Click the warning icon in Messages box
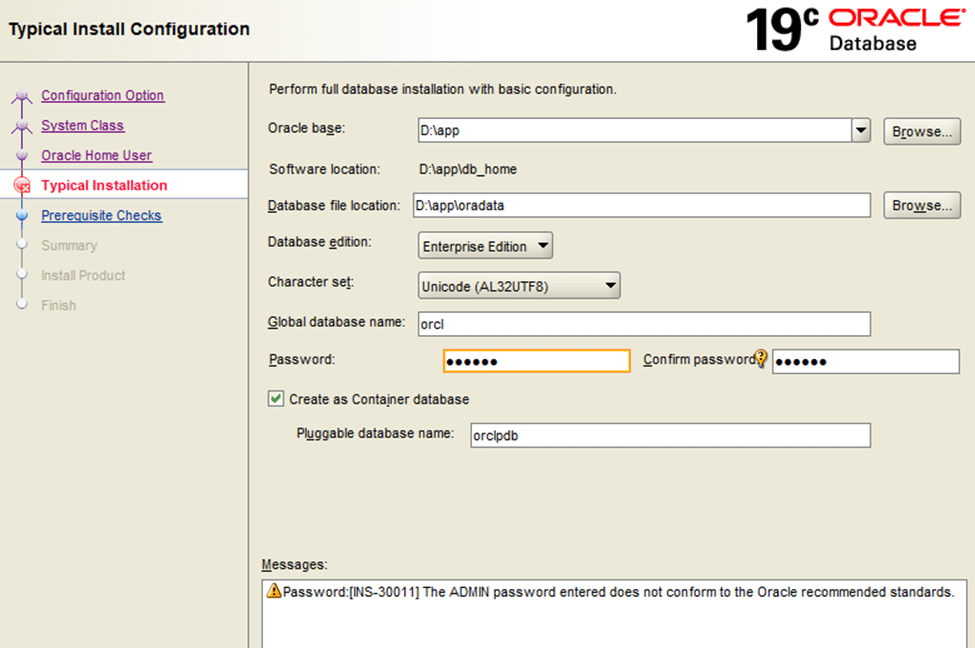The height and width of the screenshot is (648, 975). tap(274, 591)
